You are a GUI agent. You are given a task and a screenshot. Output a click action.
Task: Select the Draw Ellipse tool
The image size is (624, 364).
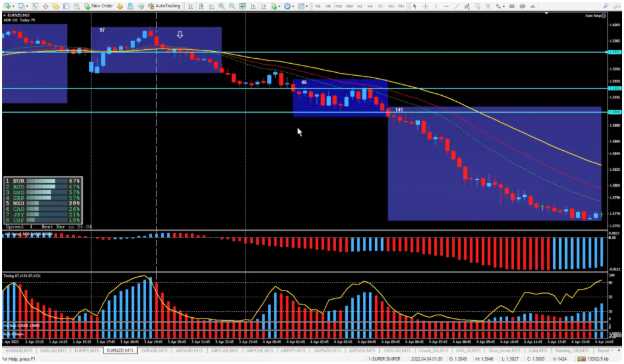point(522,6)
